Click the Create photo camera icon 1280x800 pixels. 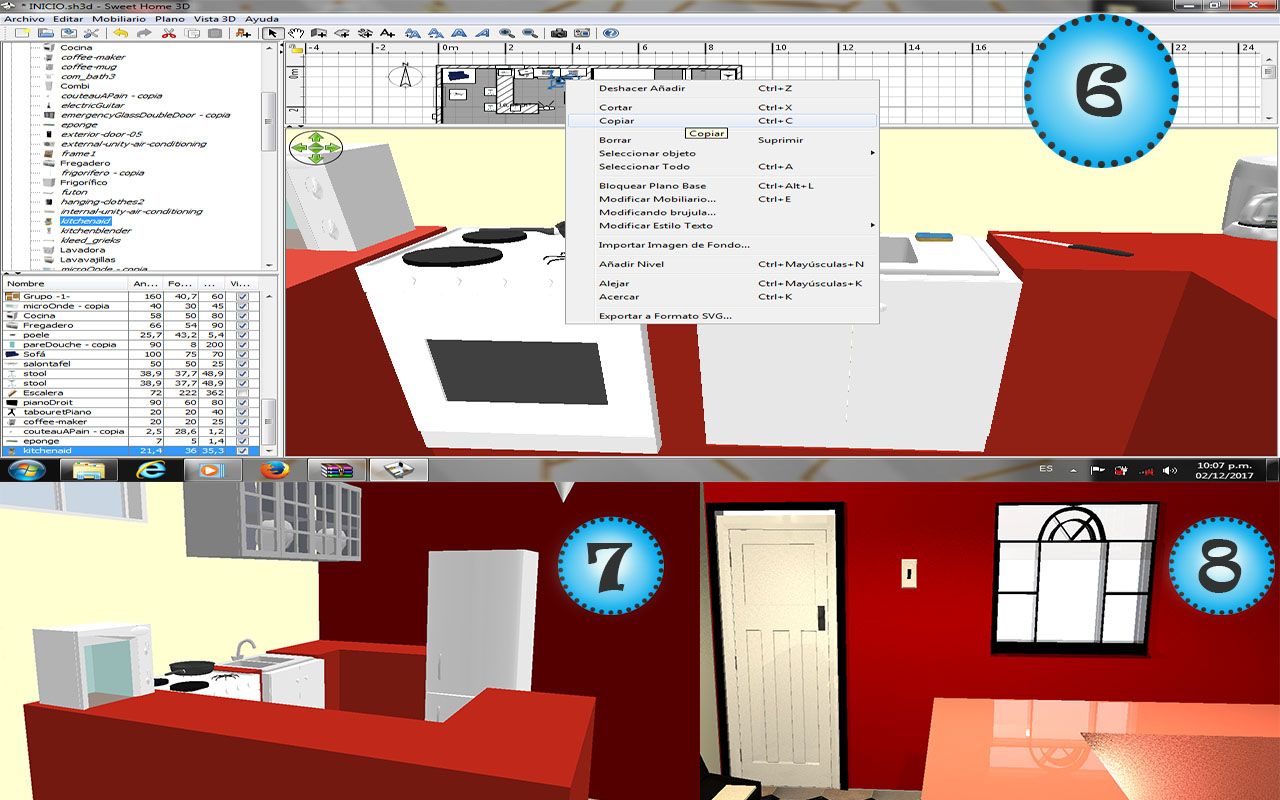pos(559,33)
